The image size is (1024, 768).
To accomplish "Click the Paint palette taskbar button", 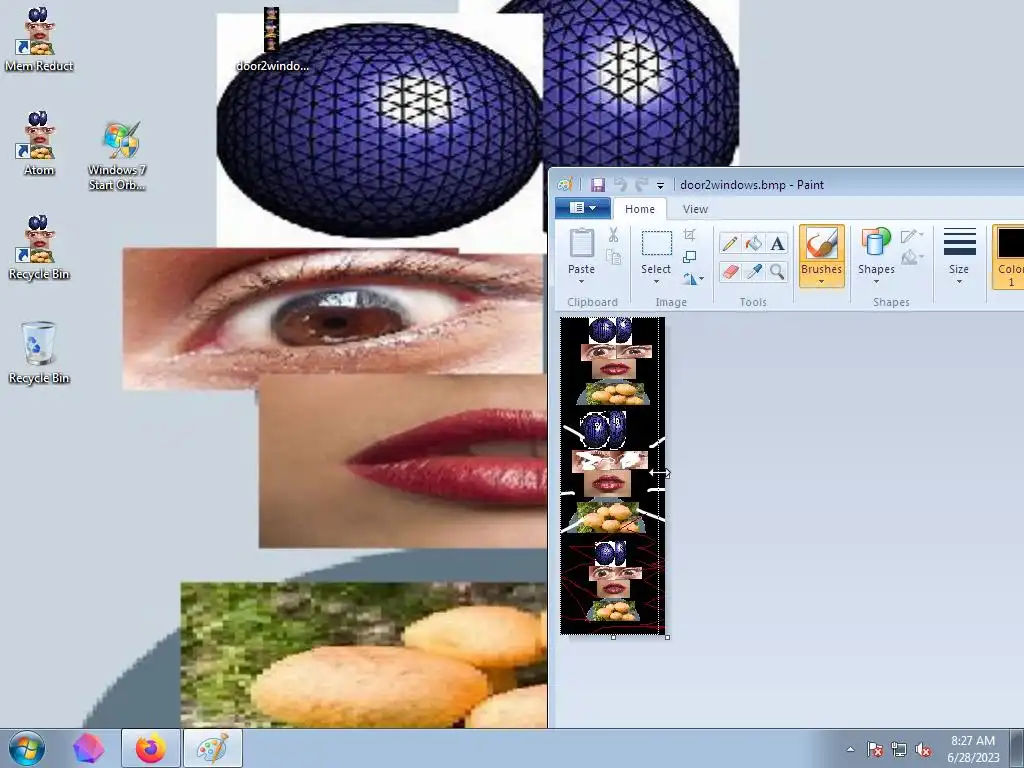I will 213,748.
